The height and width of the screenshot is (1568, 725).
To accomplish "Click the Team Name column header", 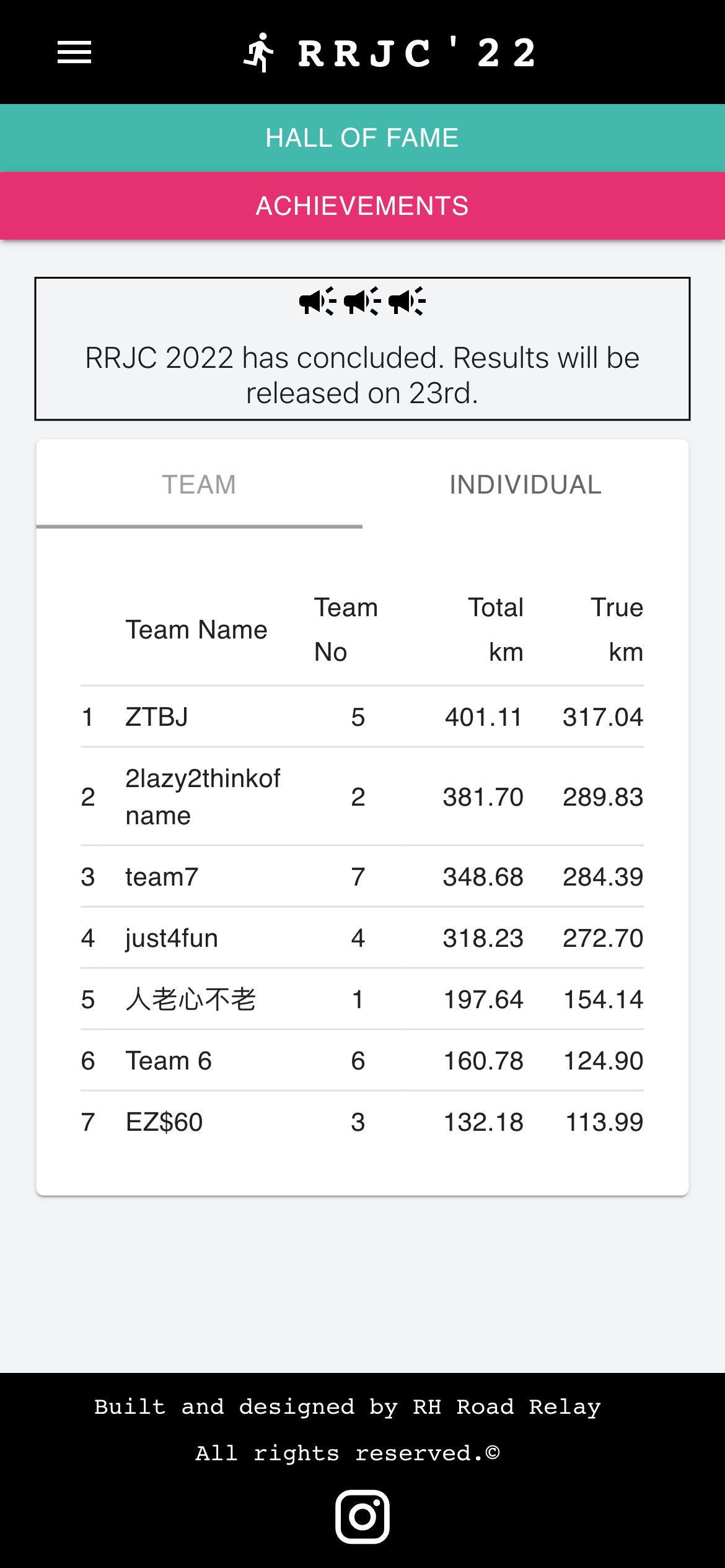I will tap(196, 630).
